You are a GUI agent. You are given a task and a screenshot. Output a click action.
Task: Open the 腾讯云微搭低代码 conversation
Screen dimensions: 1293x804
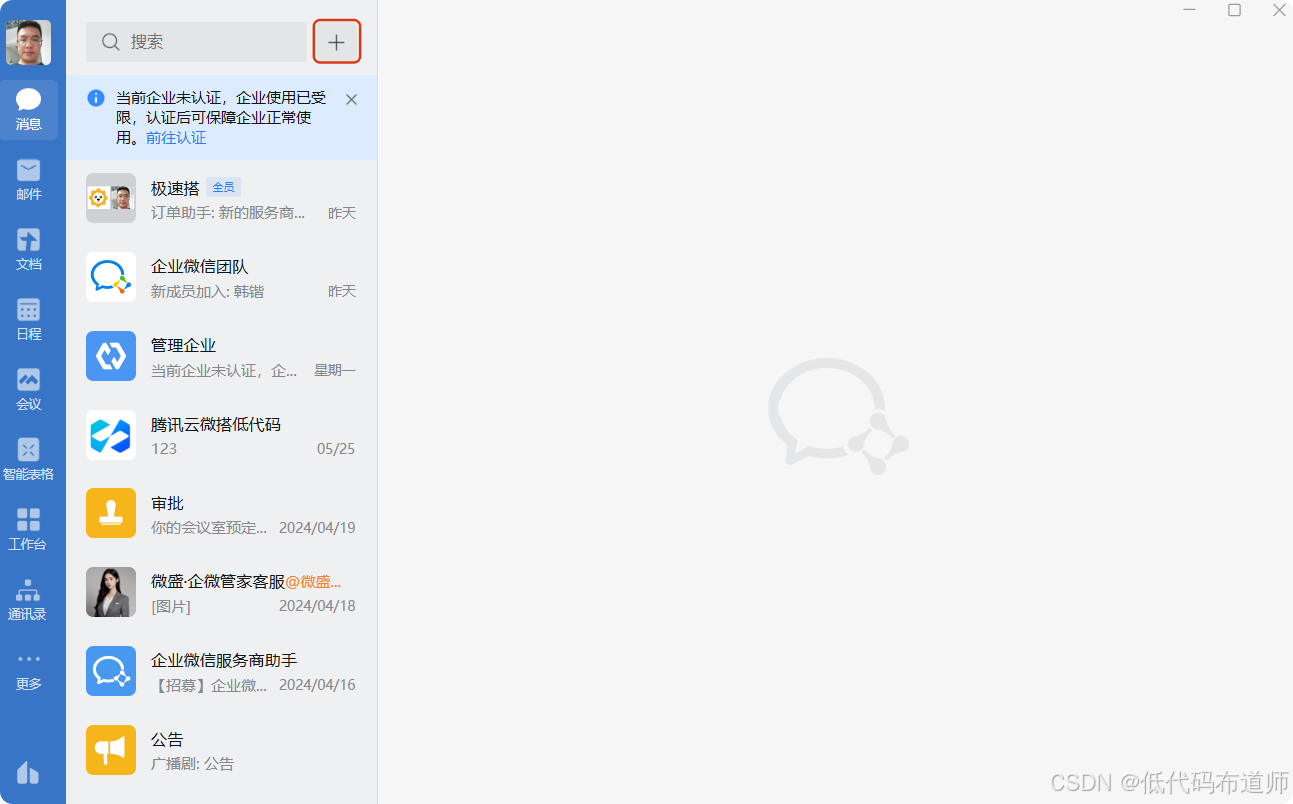(221, 435)
